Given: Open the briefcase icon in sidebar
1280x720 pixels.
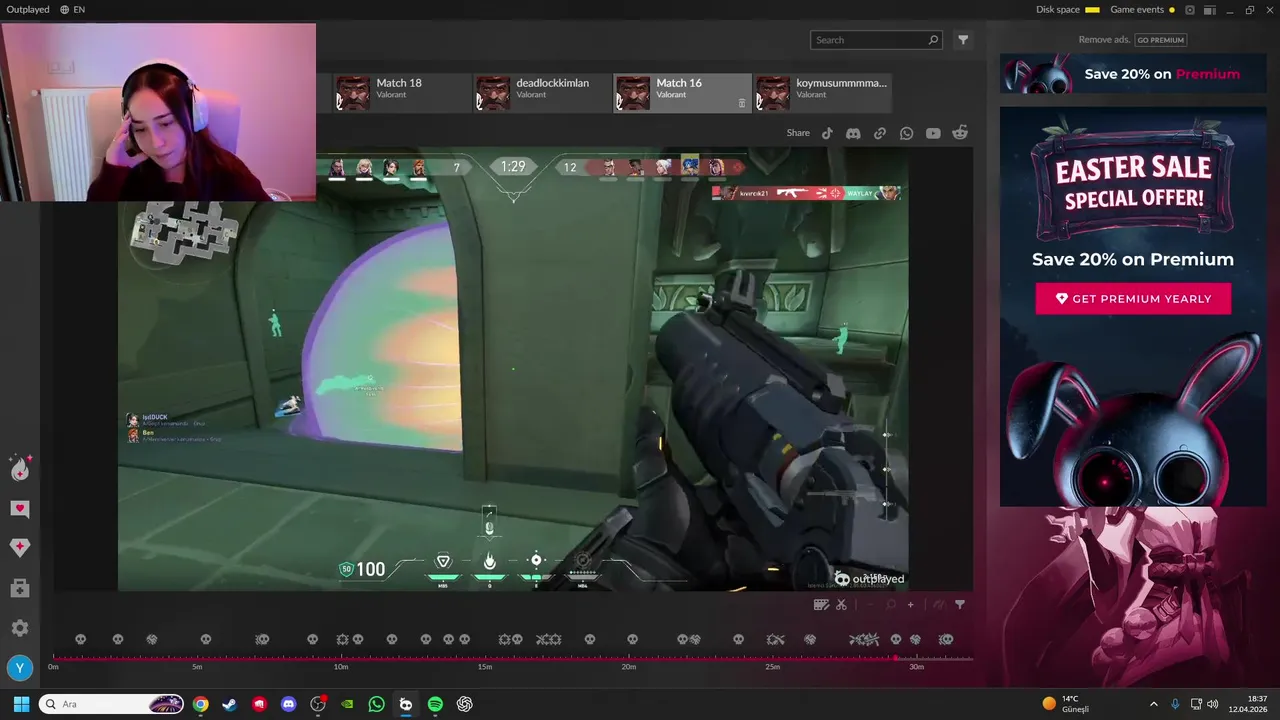Looking at the screenshot, I should 20,589.
